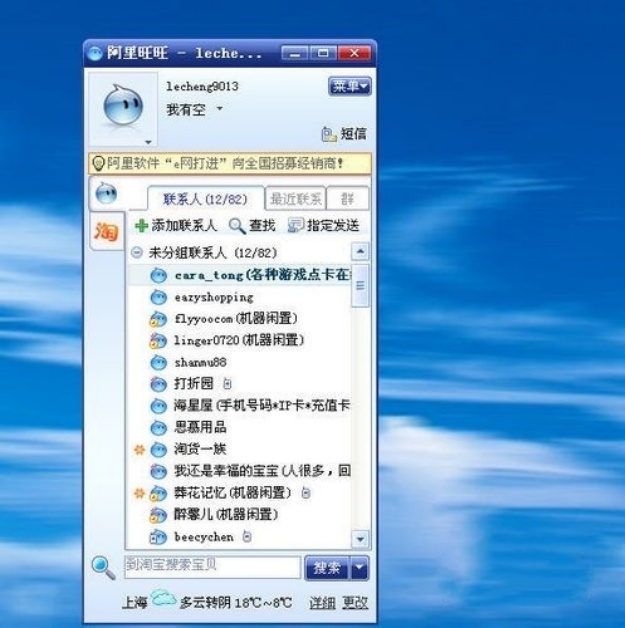Open 短信 SMS messaging

click(x=344, y=134)
